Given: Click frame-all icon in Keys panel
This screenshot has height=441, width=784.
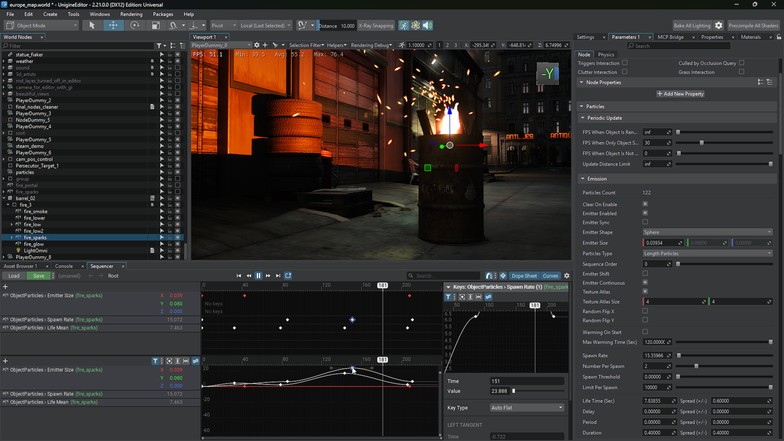Looking at the screenshot, I should tap(462, 296).
